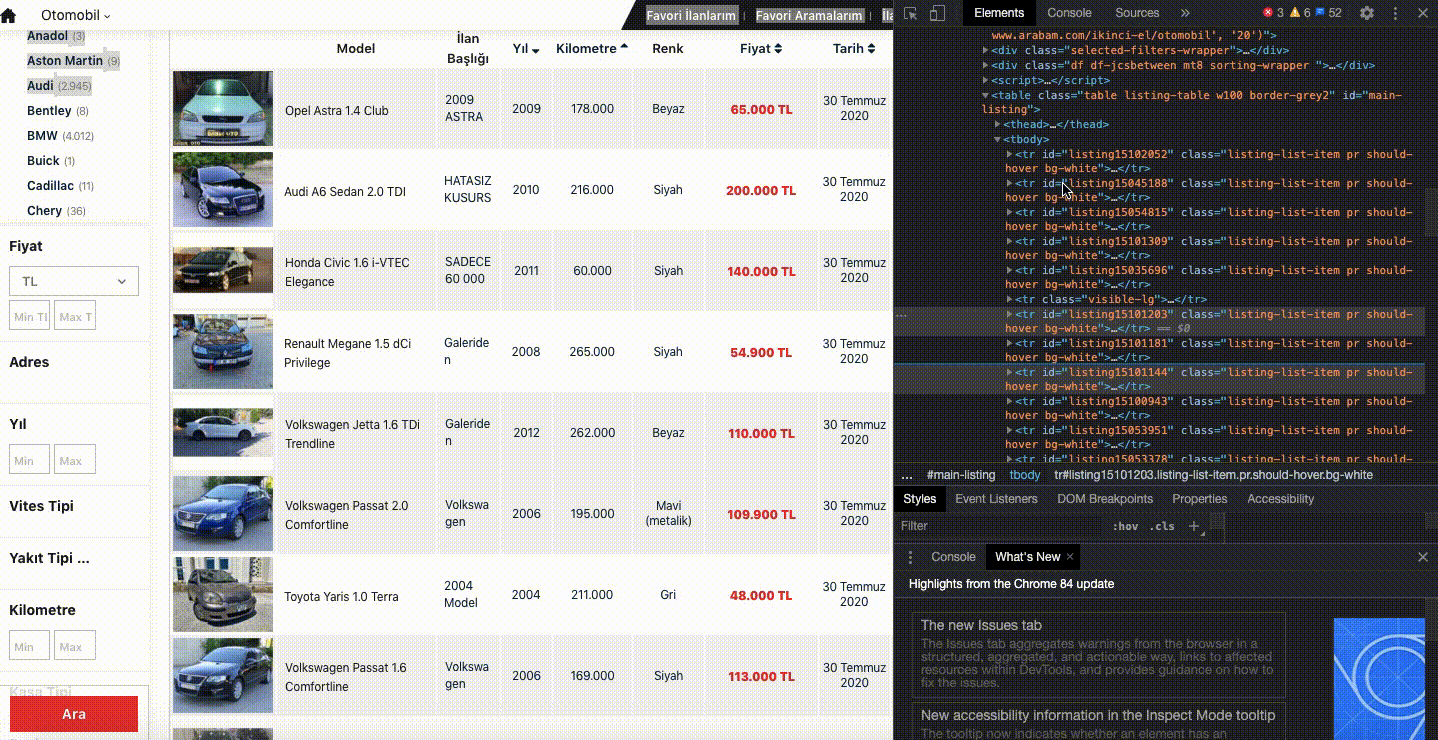Image resolution: width=1438 pixels, height=740 pixels.
Task: Show more DevTools tabs chevron
Action: point(1185,13)
